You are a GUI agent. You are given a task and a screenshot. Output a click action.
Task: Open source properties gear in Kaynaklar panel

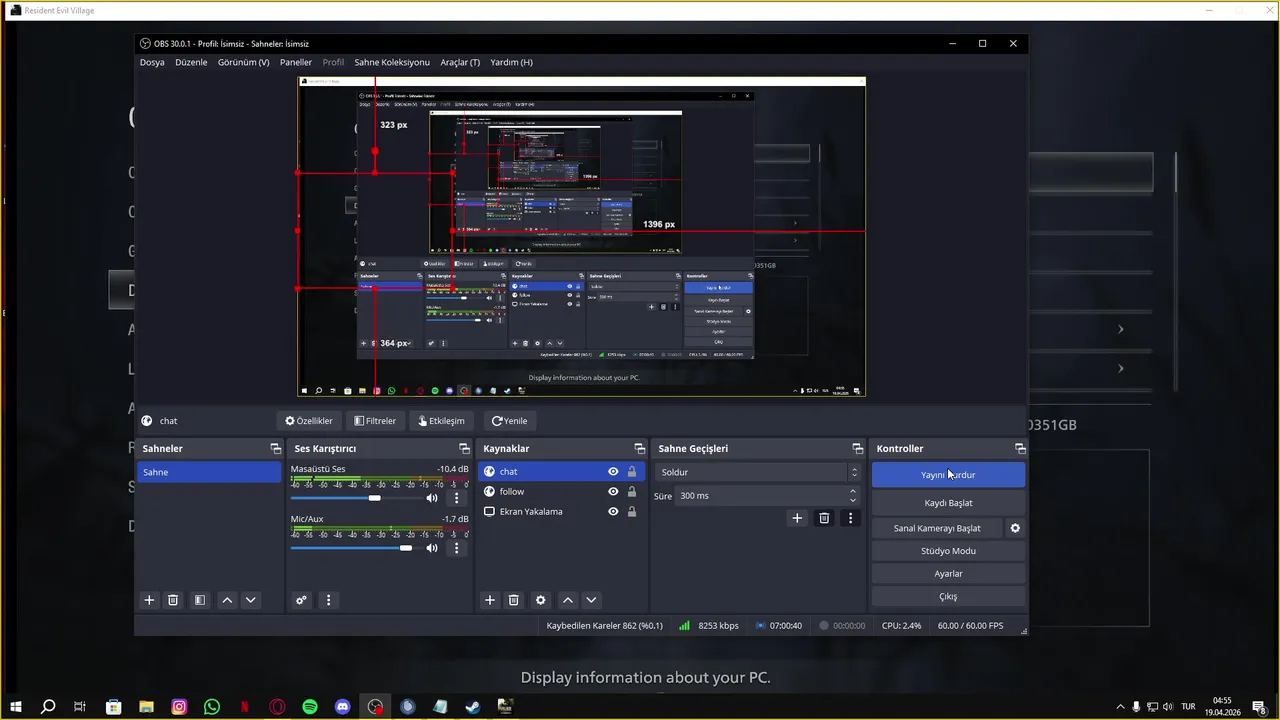[541, 600]
